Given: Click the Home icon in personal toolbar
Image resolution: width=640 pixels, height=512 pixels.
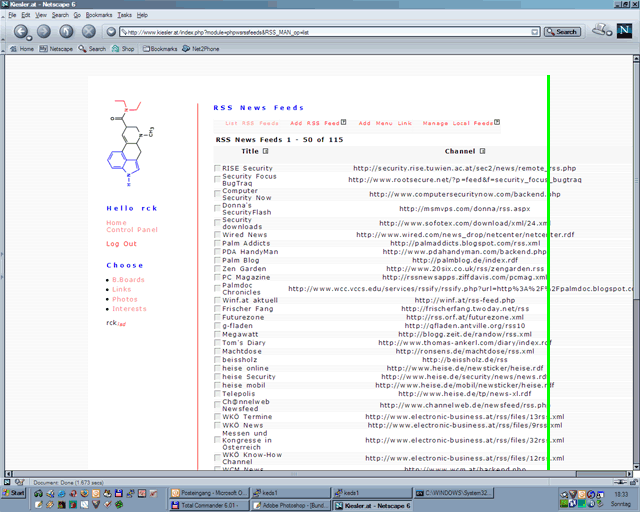Looking at the screenshot, I should (22, 48).
